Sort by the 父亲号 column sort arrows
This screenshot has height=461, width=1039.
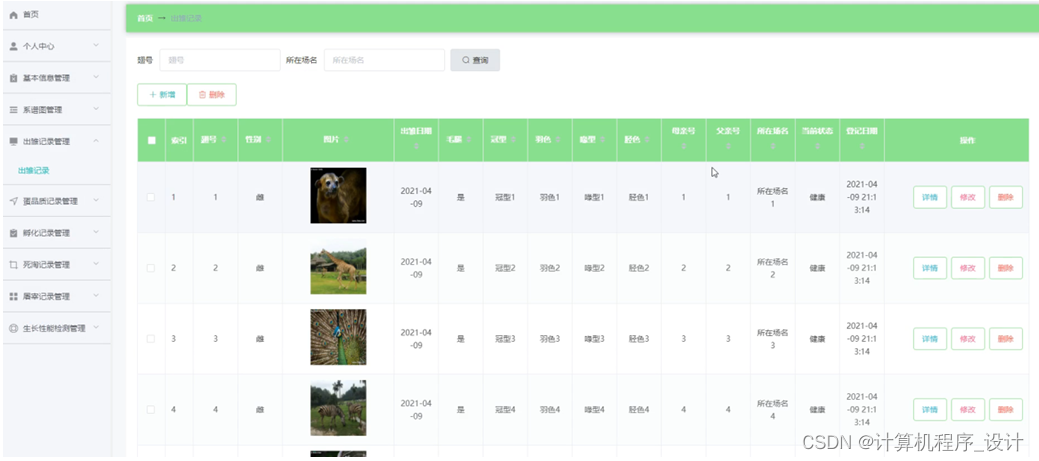point(728,146)
